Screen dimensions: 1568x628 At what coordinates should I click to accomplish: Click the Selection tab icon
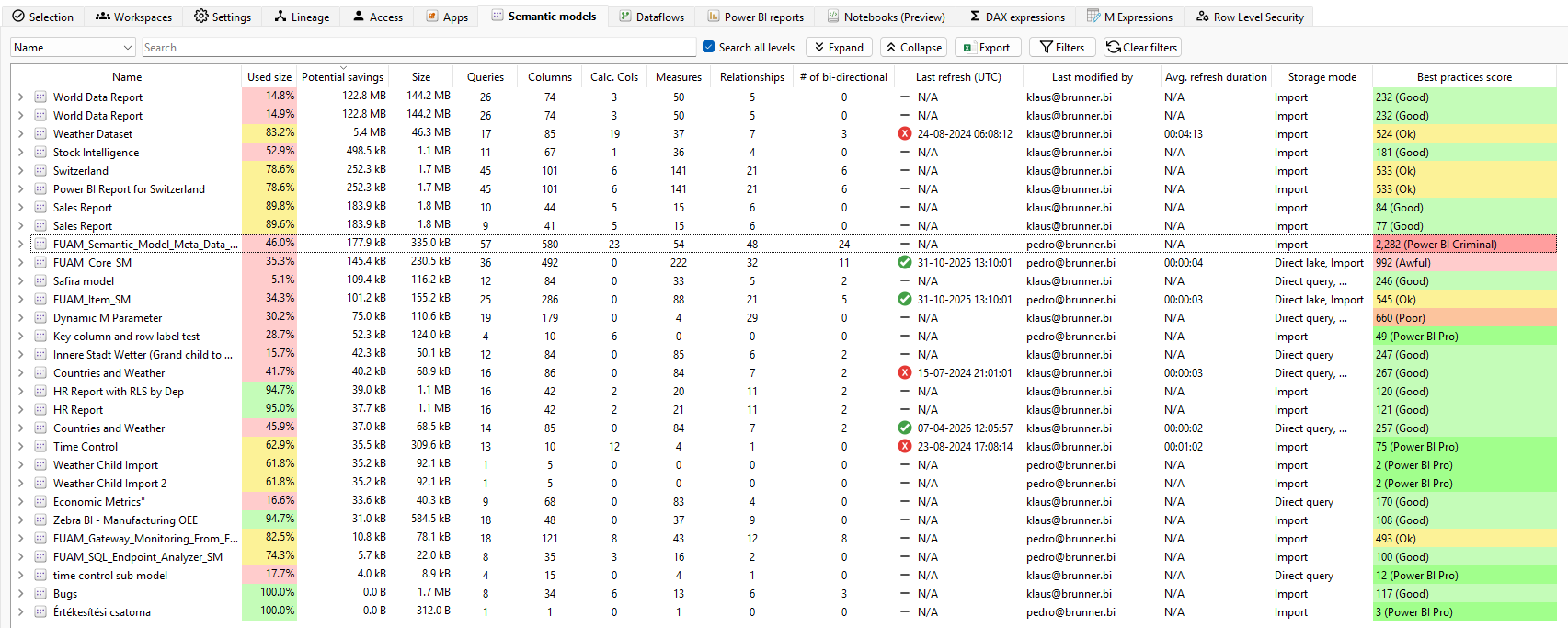click(x=18, y=17)
